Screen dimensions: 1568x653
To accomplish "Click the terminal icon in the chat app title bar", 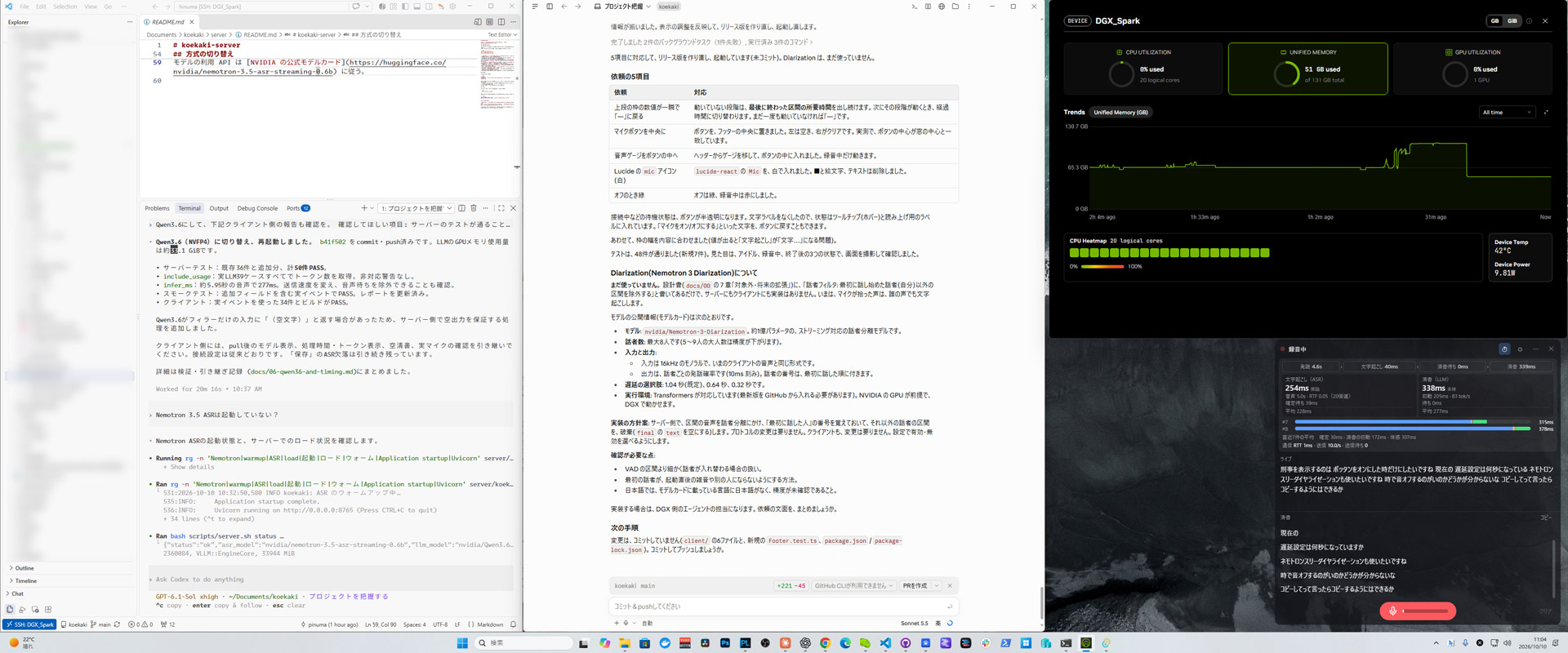I will [914, 7].
